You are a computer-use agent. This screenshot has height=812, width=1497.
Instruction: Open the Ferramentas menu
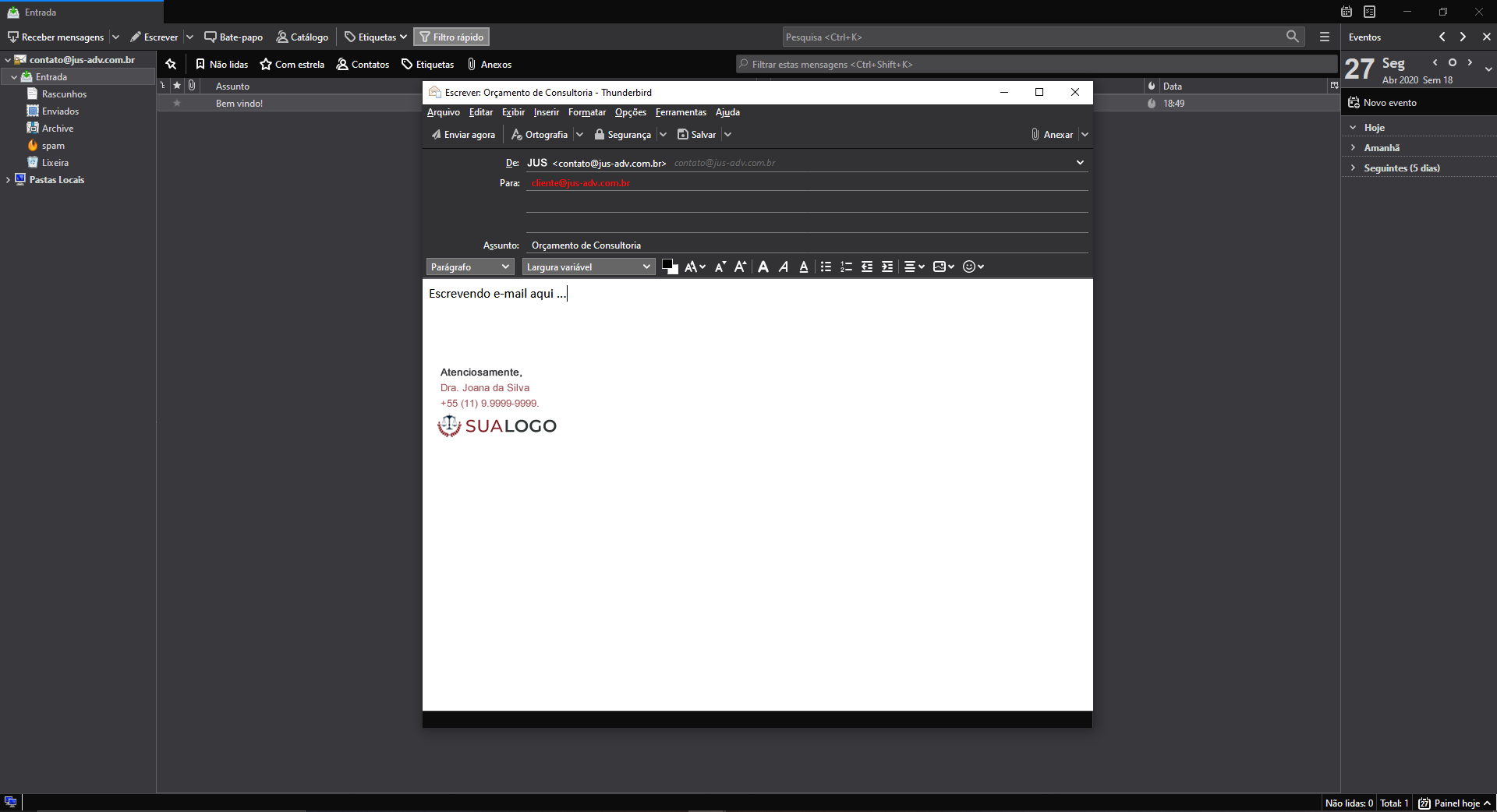[680, 113]
